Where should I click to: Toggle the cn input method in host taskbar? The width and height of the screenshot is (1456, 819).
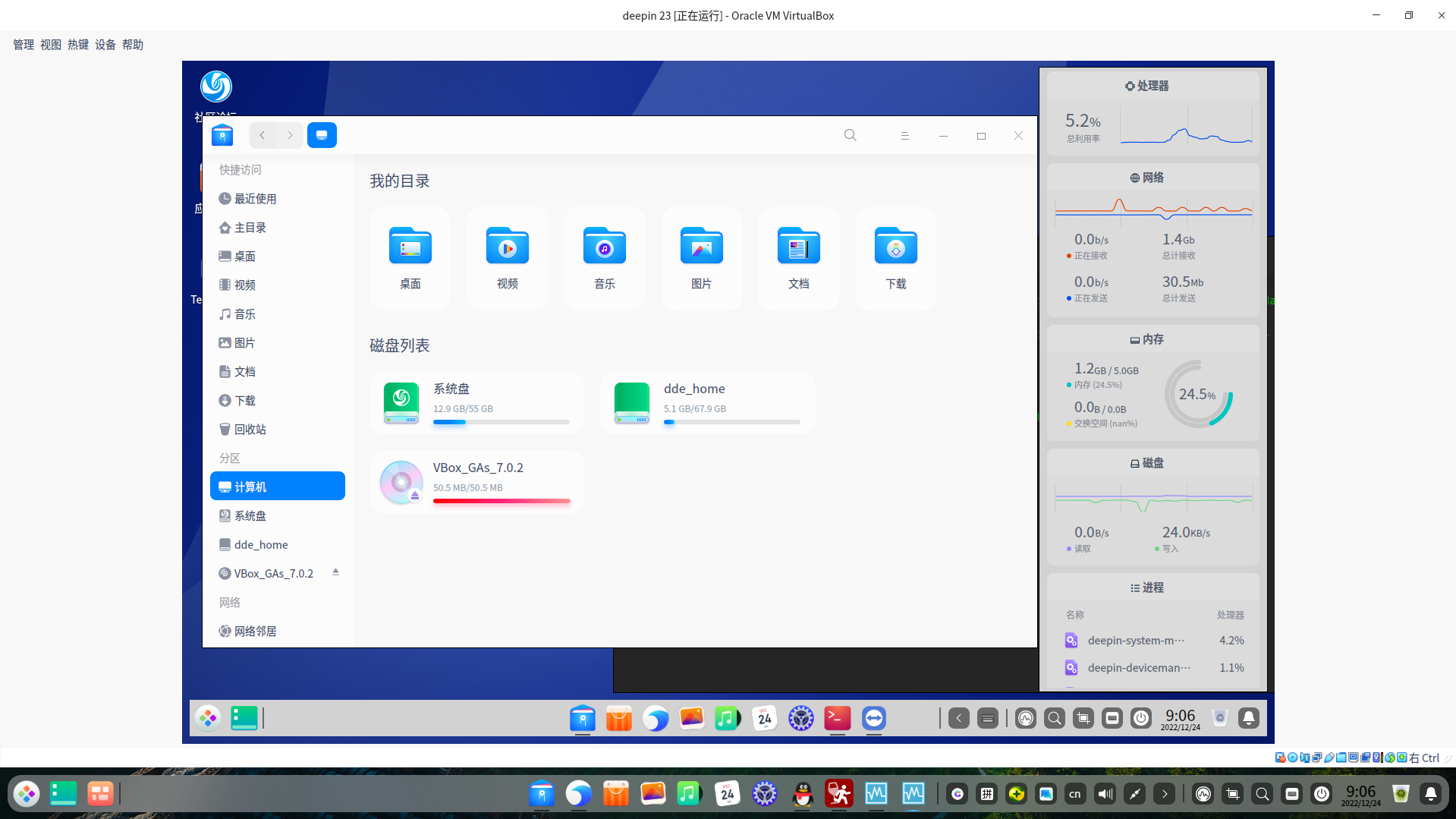[1075, 794]
